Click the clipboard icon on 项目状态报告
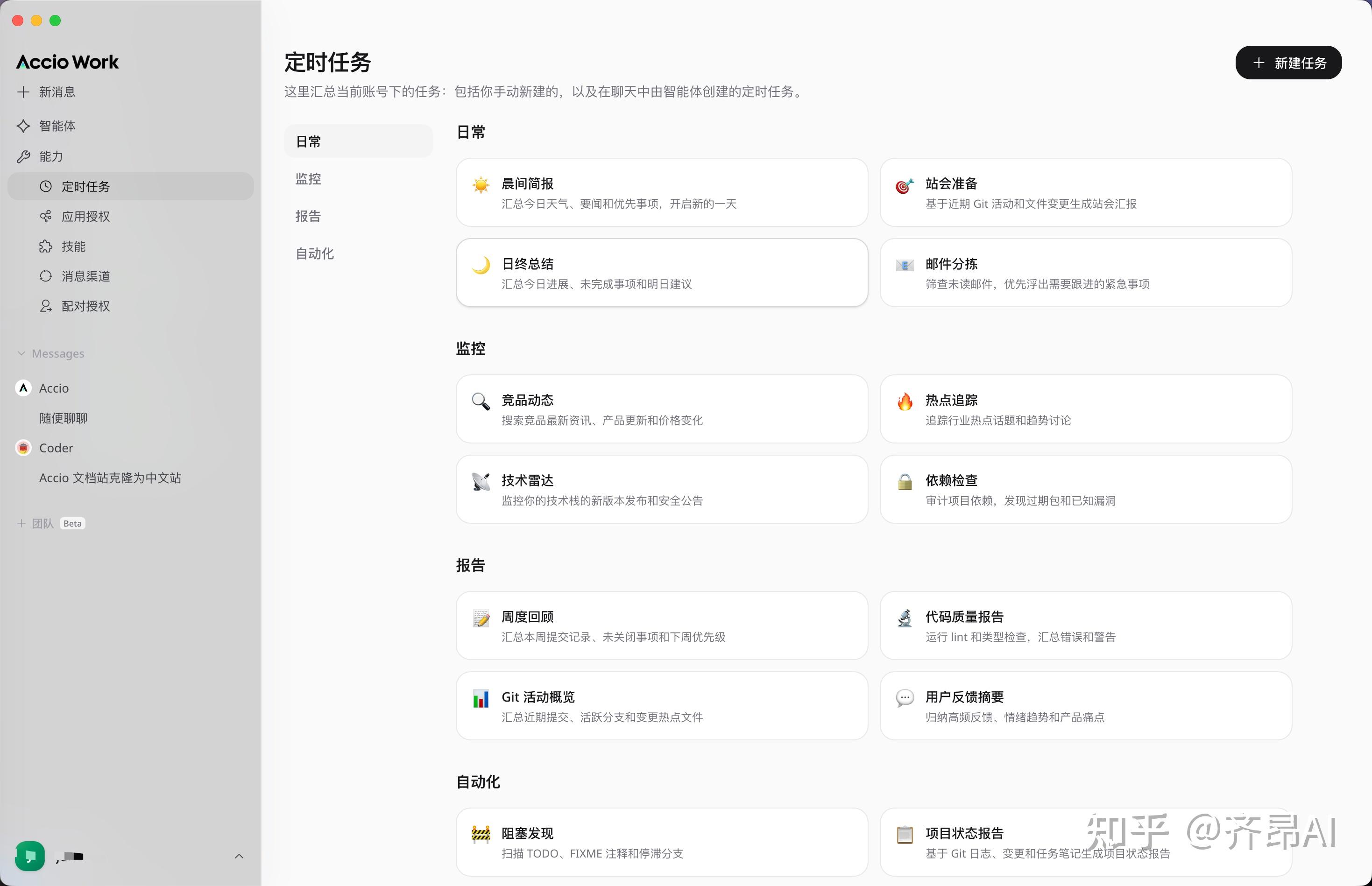1372x886 pixels. click(905, 834)
